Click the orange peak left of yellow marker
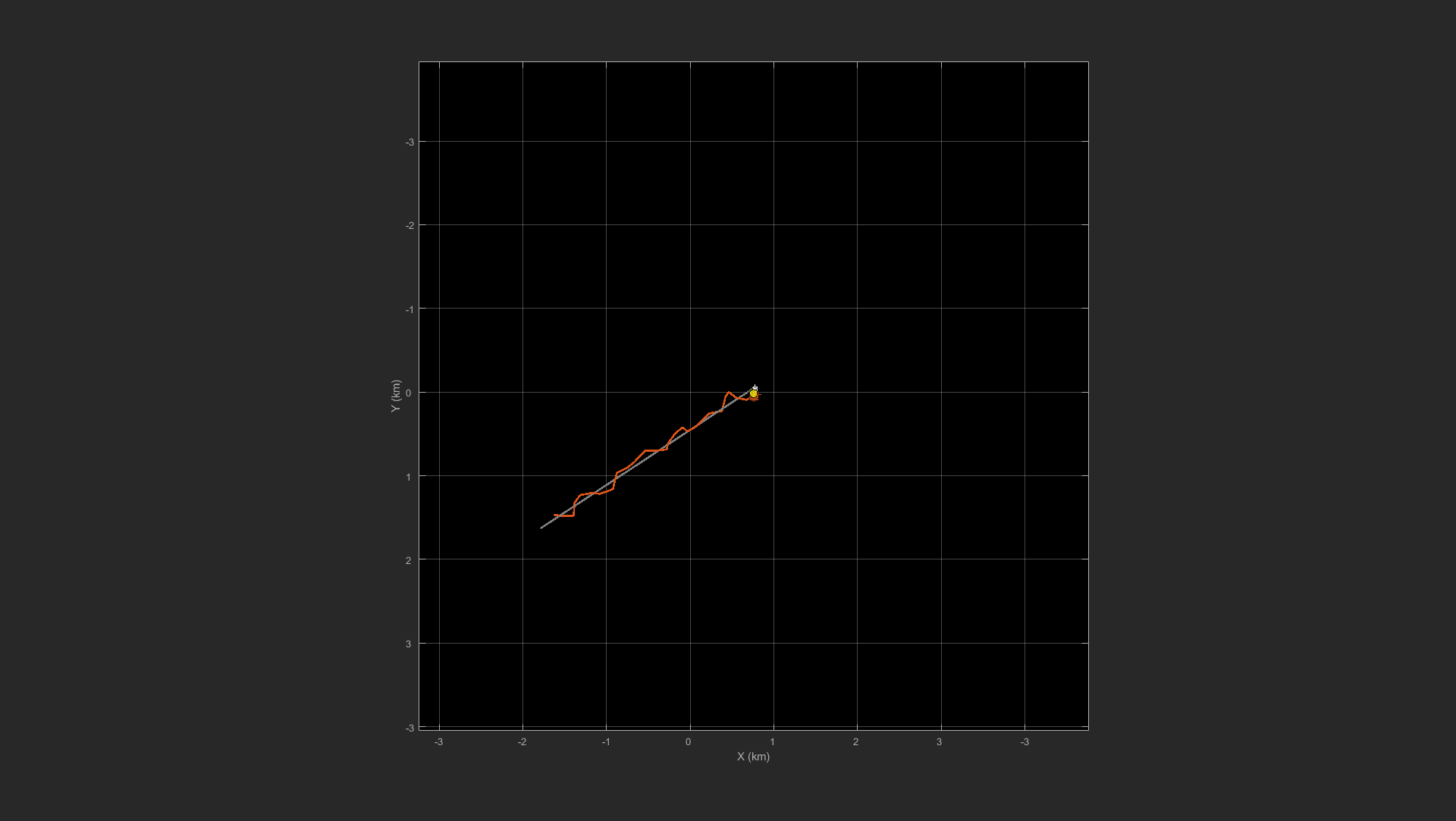 pyautogui.click(x=728, y=392)
